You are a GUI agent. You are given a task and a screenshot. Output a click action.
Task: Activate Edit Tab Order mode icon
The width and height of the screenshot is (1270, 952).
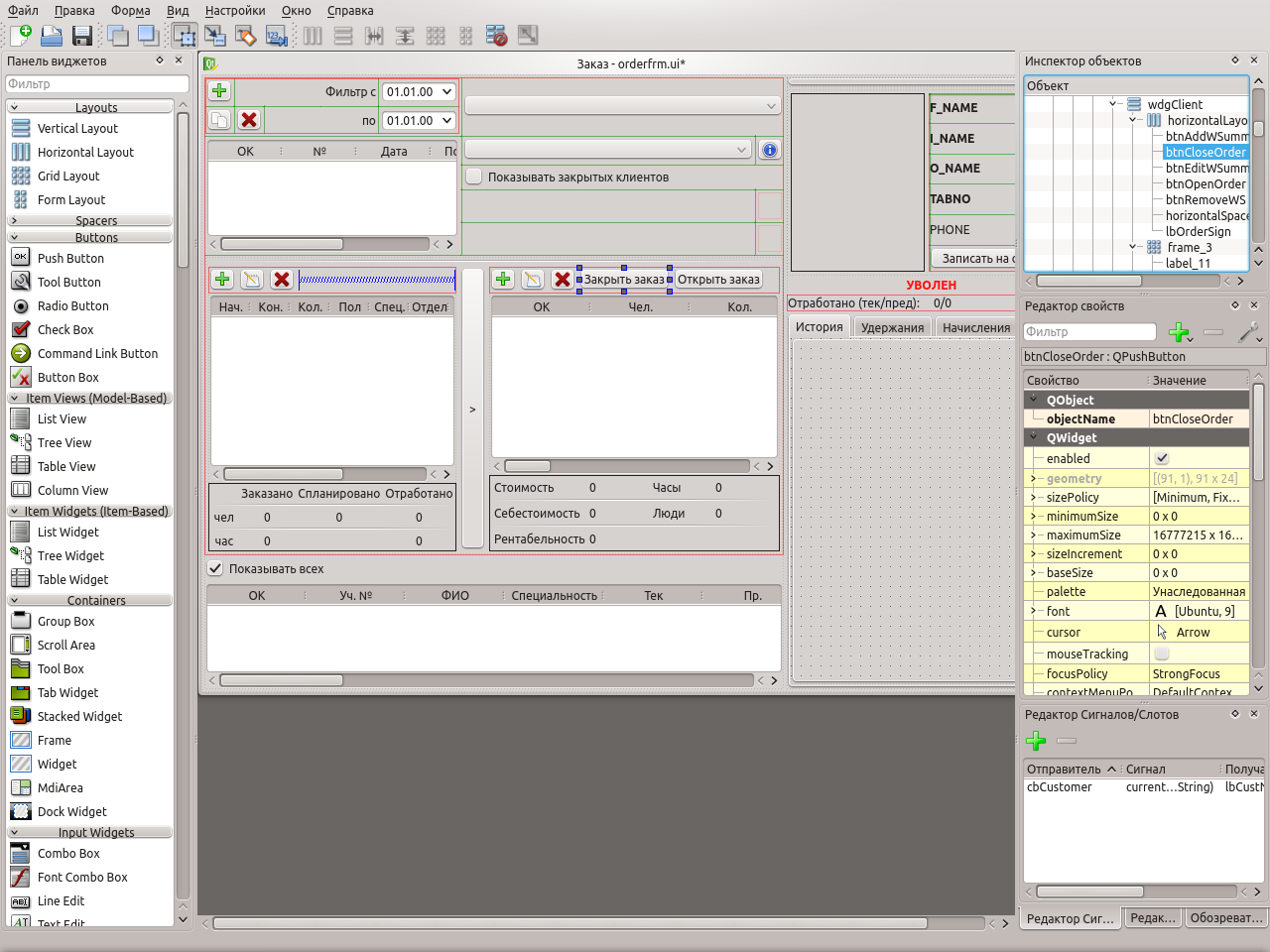click(x=277, y=36)
